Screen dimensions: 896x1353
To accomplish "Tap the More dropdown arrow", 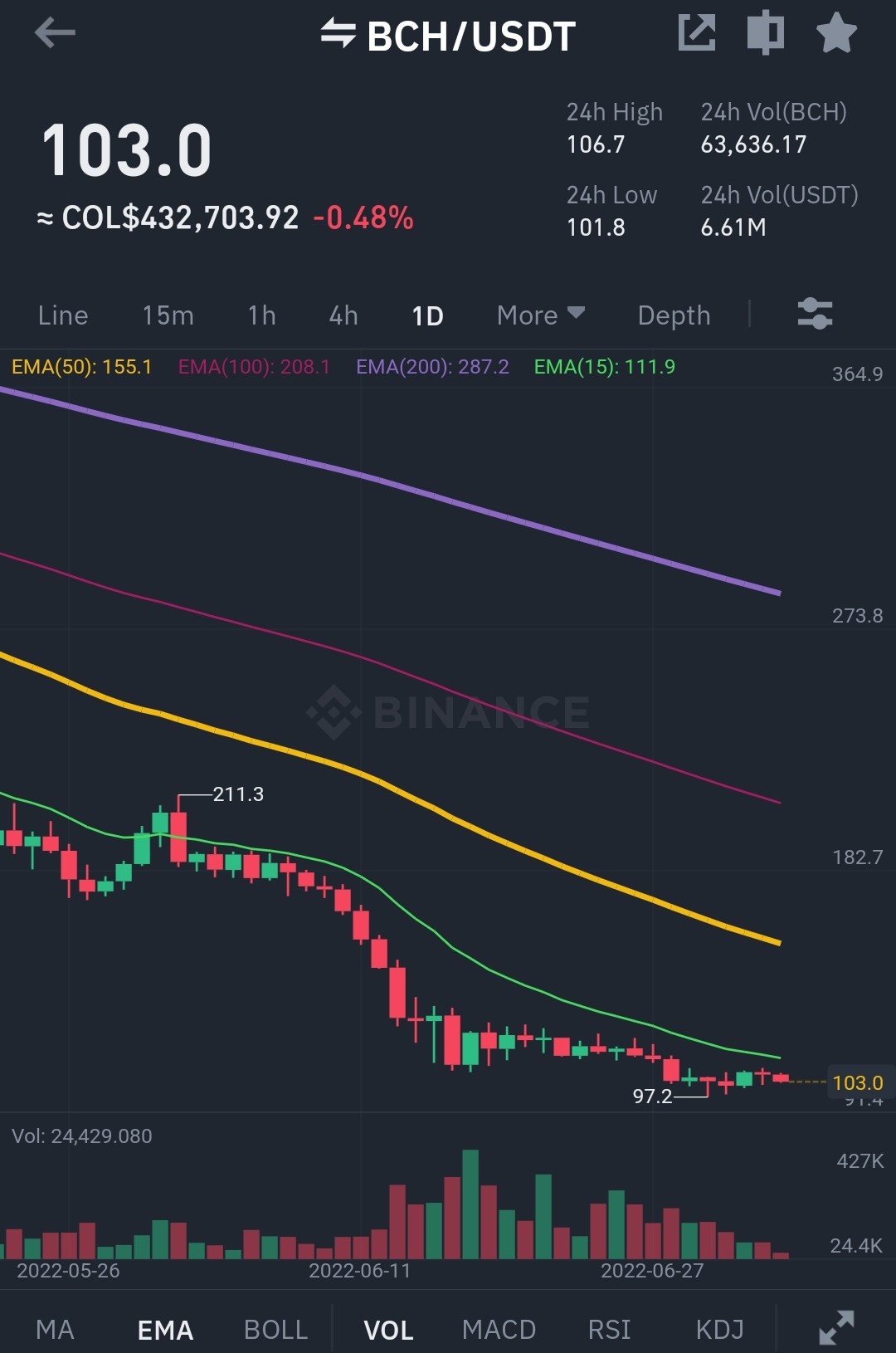I will click(576, 313).
